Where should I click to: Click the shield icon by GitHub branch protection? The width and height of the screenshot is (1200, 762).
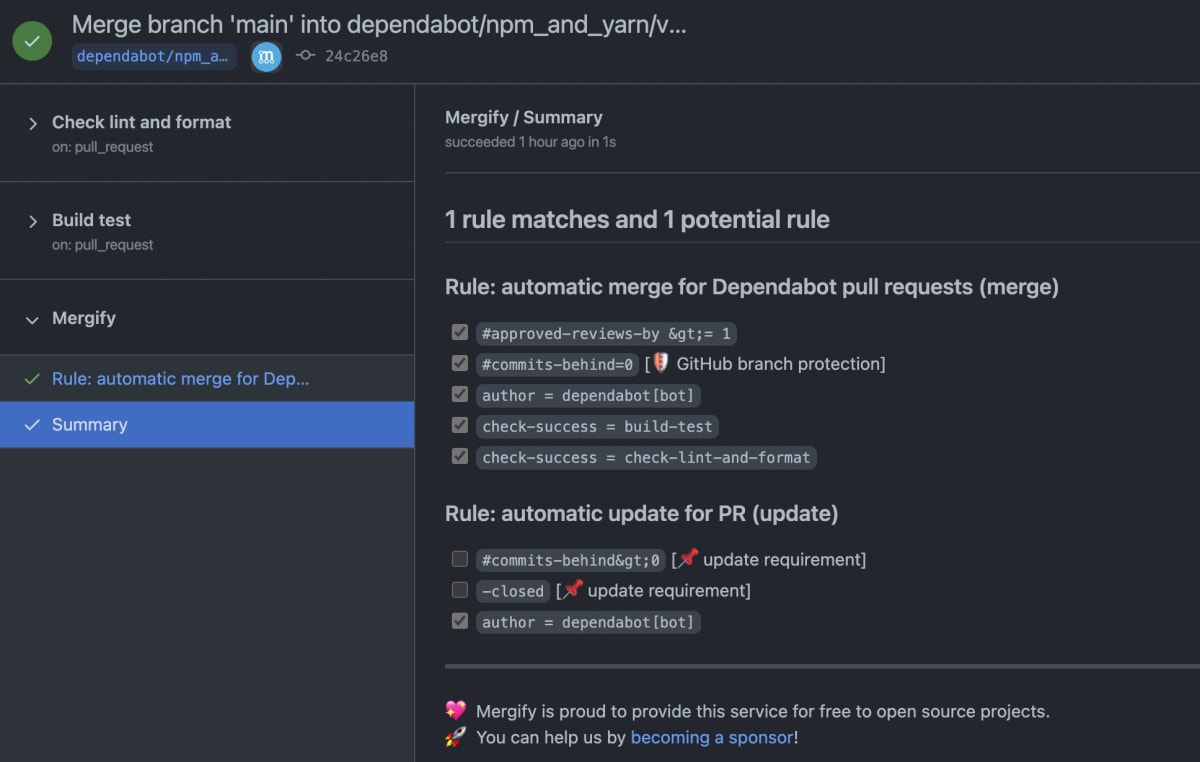pyautogui.click(x=661, y=363)
